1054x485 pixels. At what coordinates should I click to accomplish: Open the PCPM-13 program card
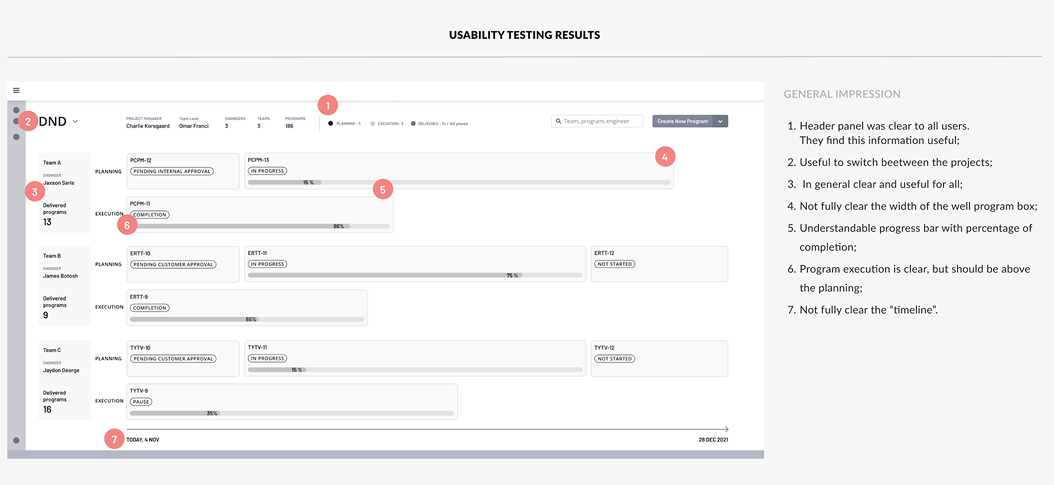tap(458, 171)
